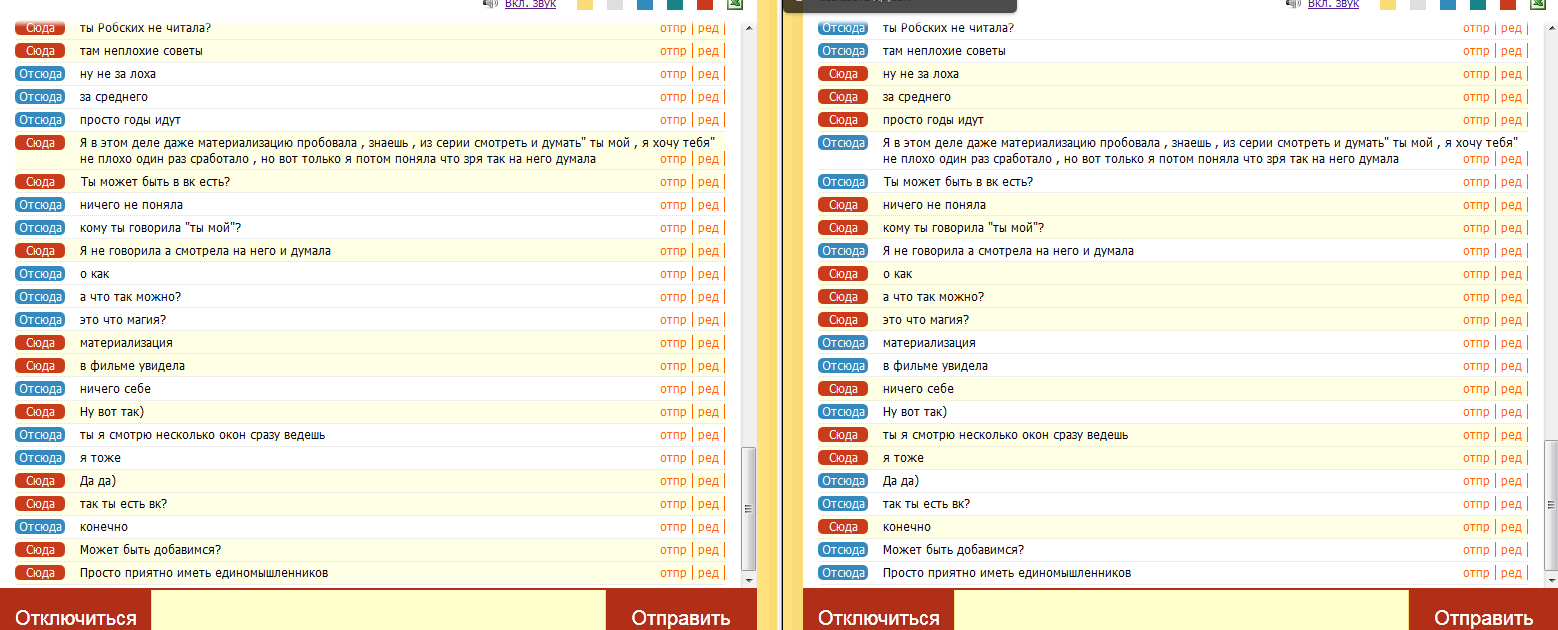The height and width of the screenshot is (630, 1558).
Task: Select message 'так ты есть вк?' in the left chat
Action: (123, 504)
